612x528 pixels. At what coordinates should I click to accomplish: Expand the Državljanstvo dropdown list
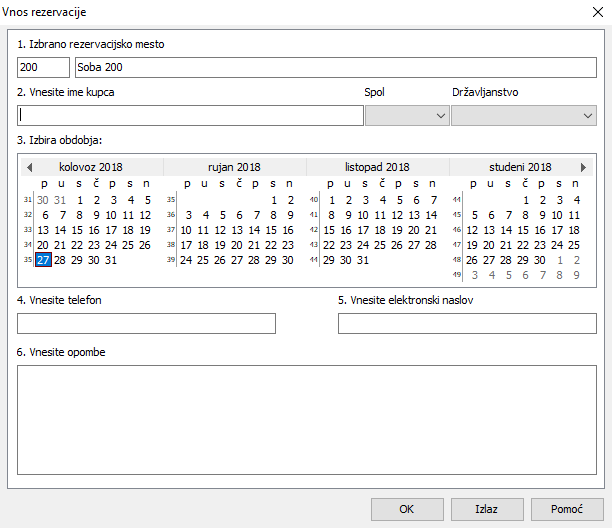tap(523, 116)
